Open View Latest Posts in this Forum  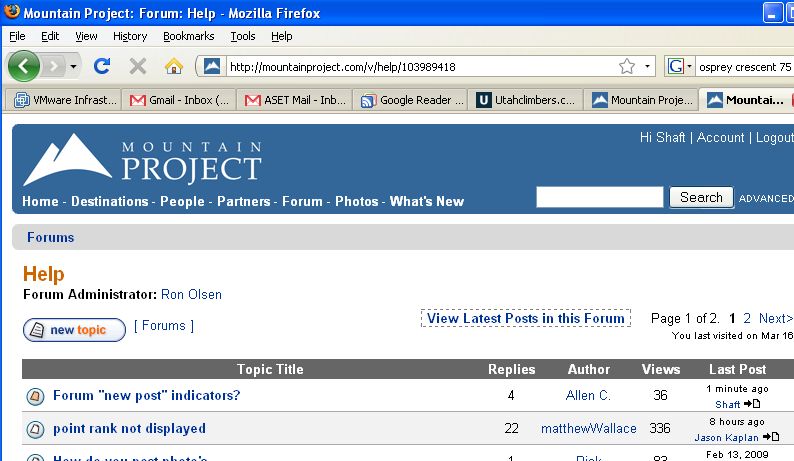(x=526, y=318)
